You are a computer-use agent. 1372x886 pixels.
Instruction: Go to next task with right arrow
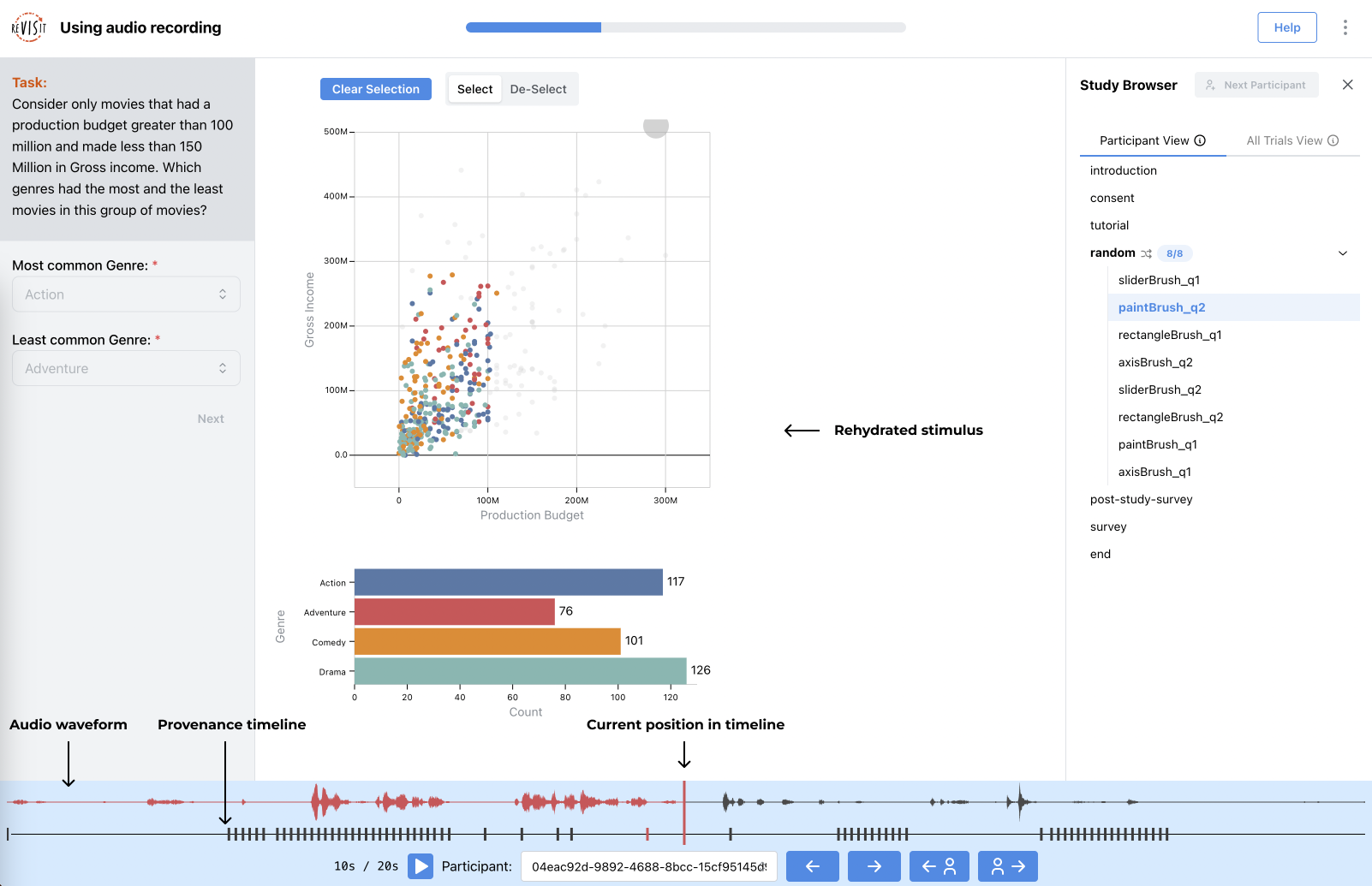click(874, 866)
